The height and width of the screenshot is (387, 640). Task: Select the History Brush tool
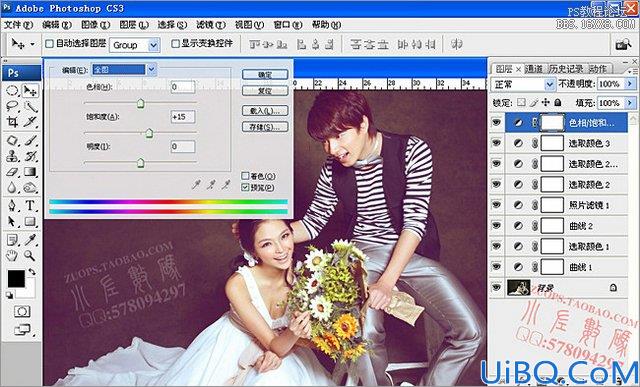[x=30, y=156]
